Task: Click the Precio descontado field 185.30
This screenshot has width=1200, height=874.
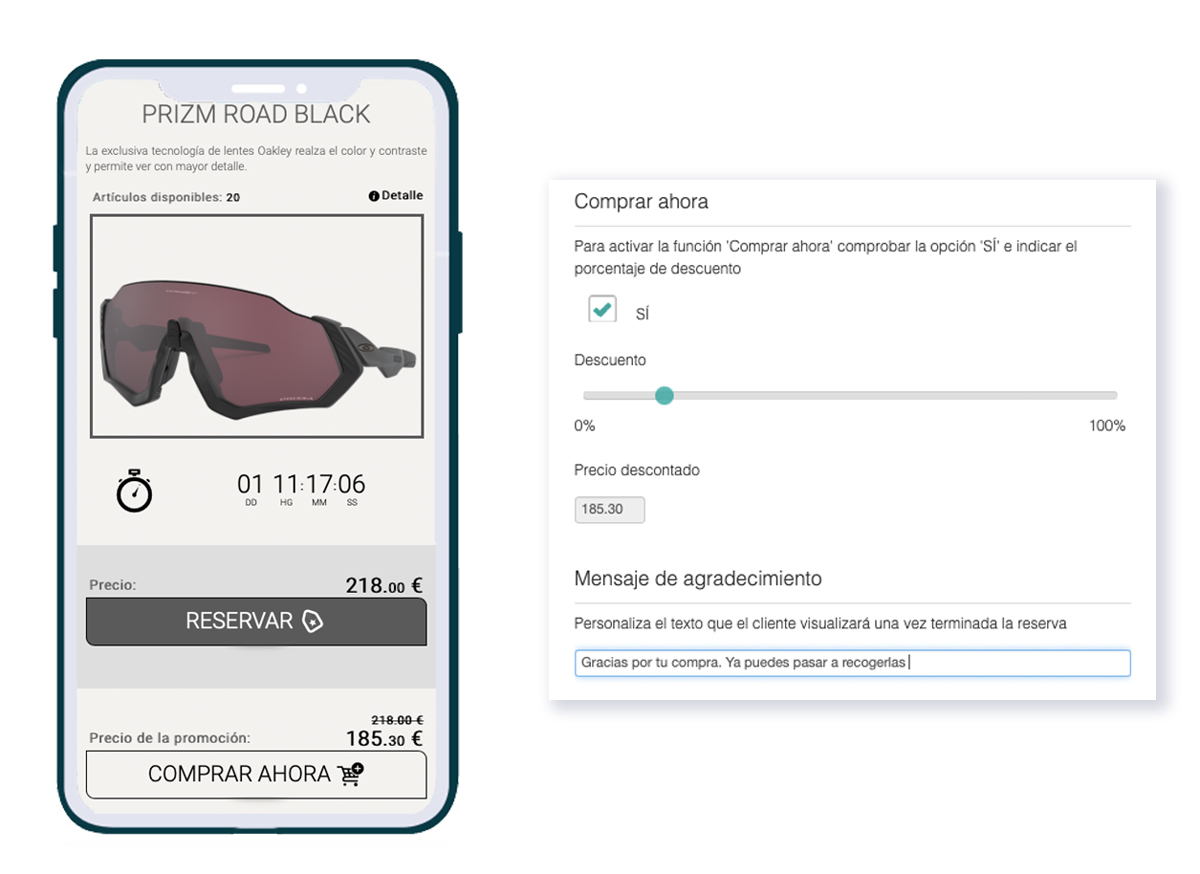Action: pos(610,510)
